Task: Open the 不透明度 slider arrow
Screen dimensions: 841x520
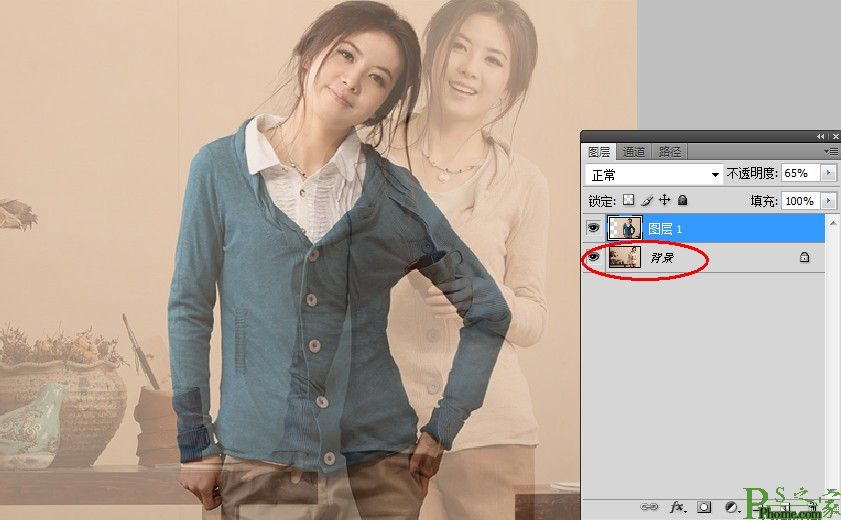Action: point(828,173)
